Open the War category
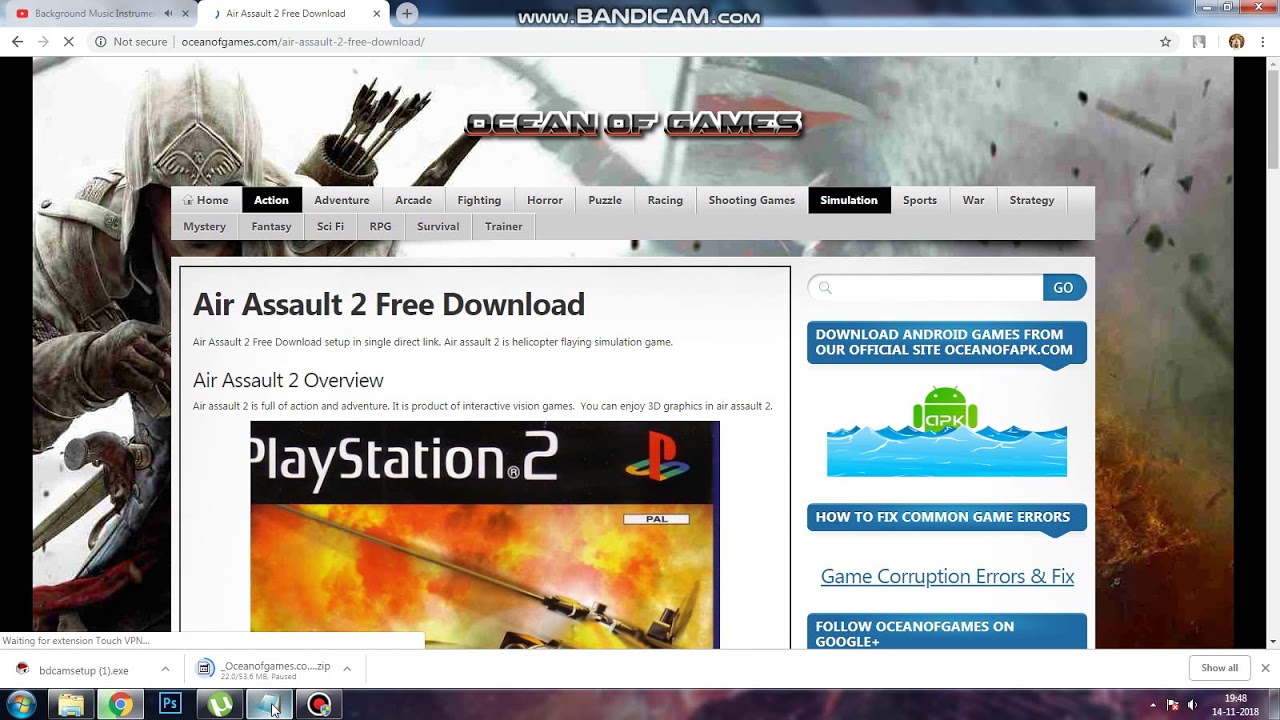Viewport: 1280px width, 720px height. point(973,200)
